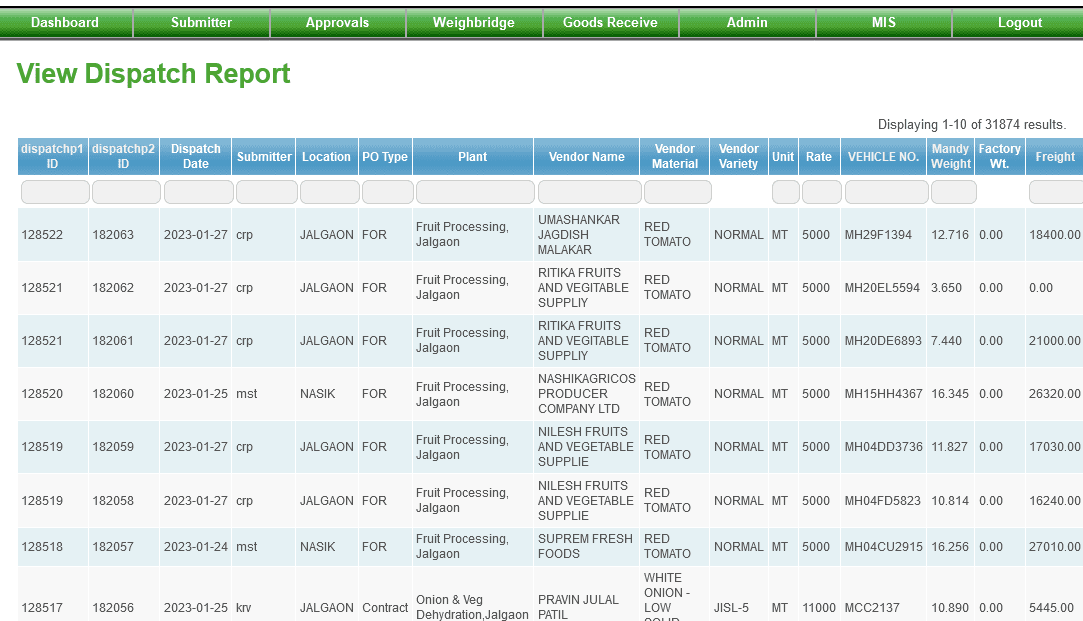Sort by the Rate column
The image size is (1083, 621).
tap(819, 156)
